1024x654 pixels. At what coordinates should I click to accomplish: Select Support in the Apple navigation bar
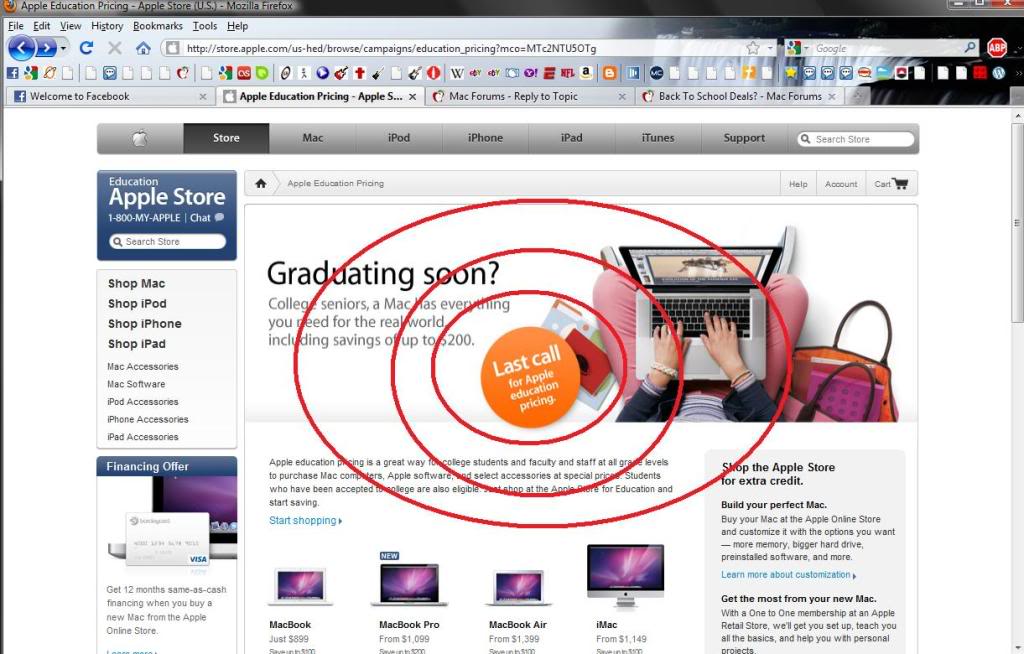click(744, 138)
